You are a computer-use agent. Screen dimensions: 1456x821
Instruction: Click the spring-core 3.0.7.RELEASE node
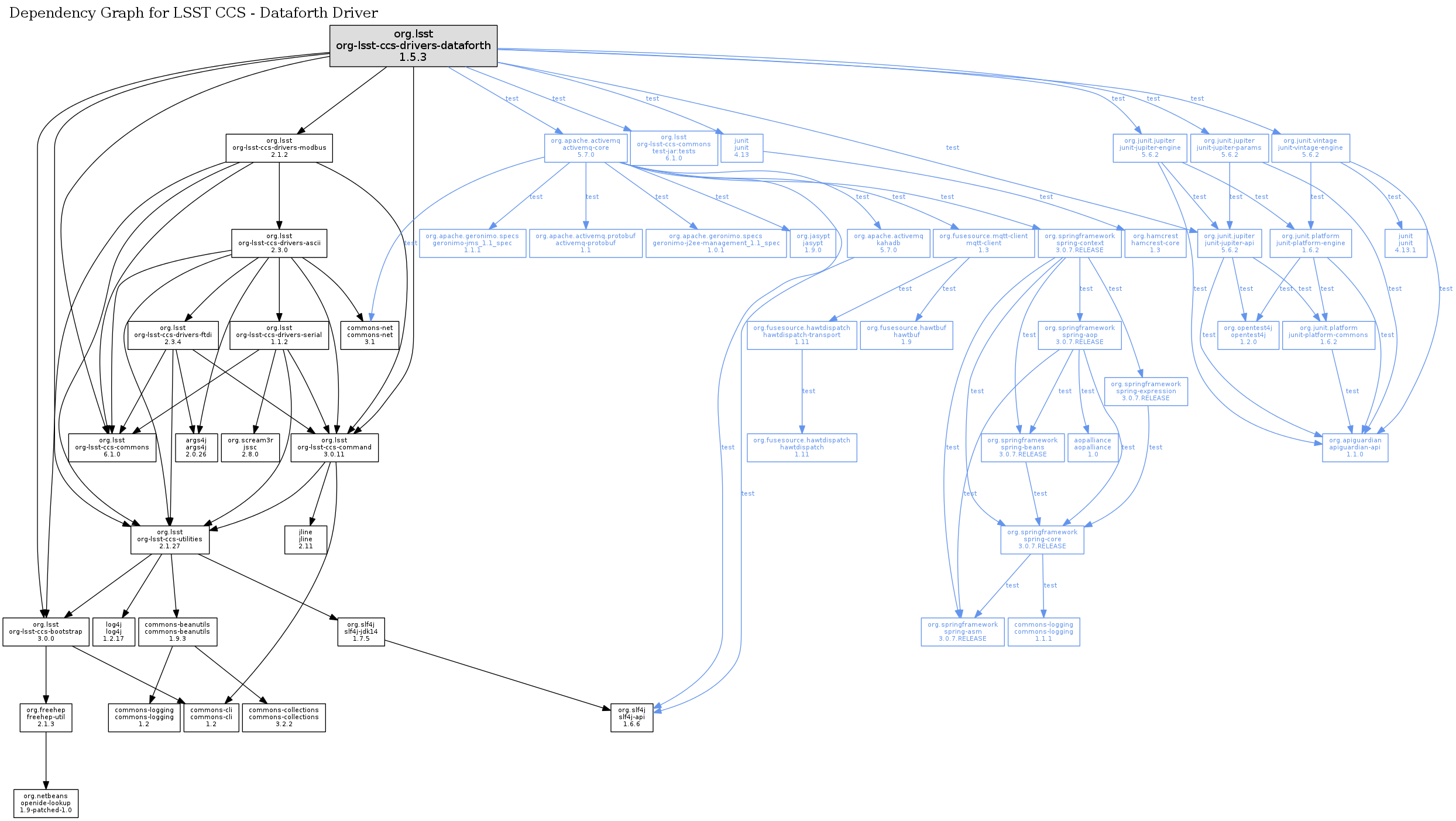click(x=1042, y=540)
